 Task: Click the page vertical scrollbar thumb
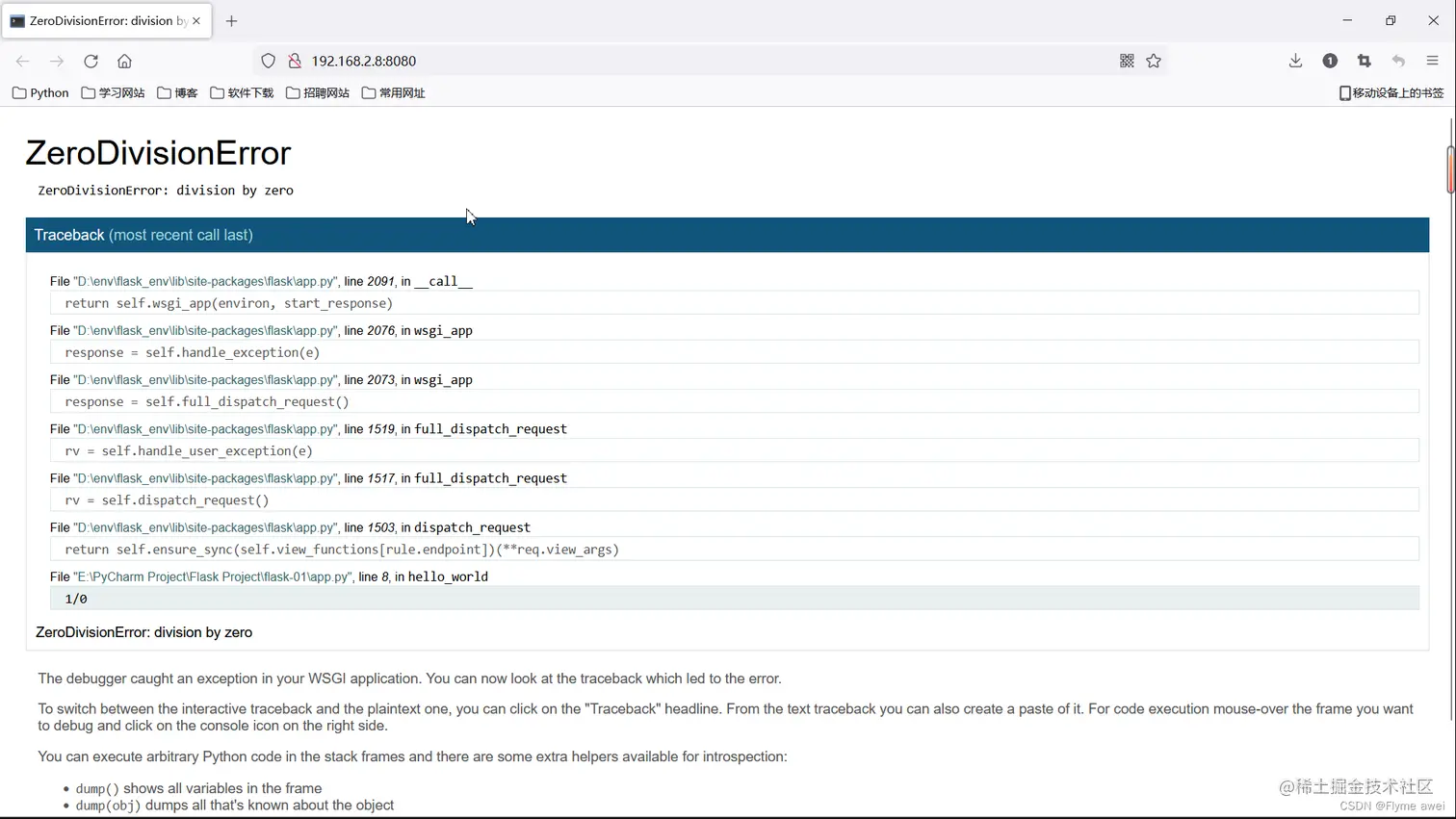[1450, 169]
